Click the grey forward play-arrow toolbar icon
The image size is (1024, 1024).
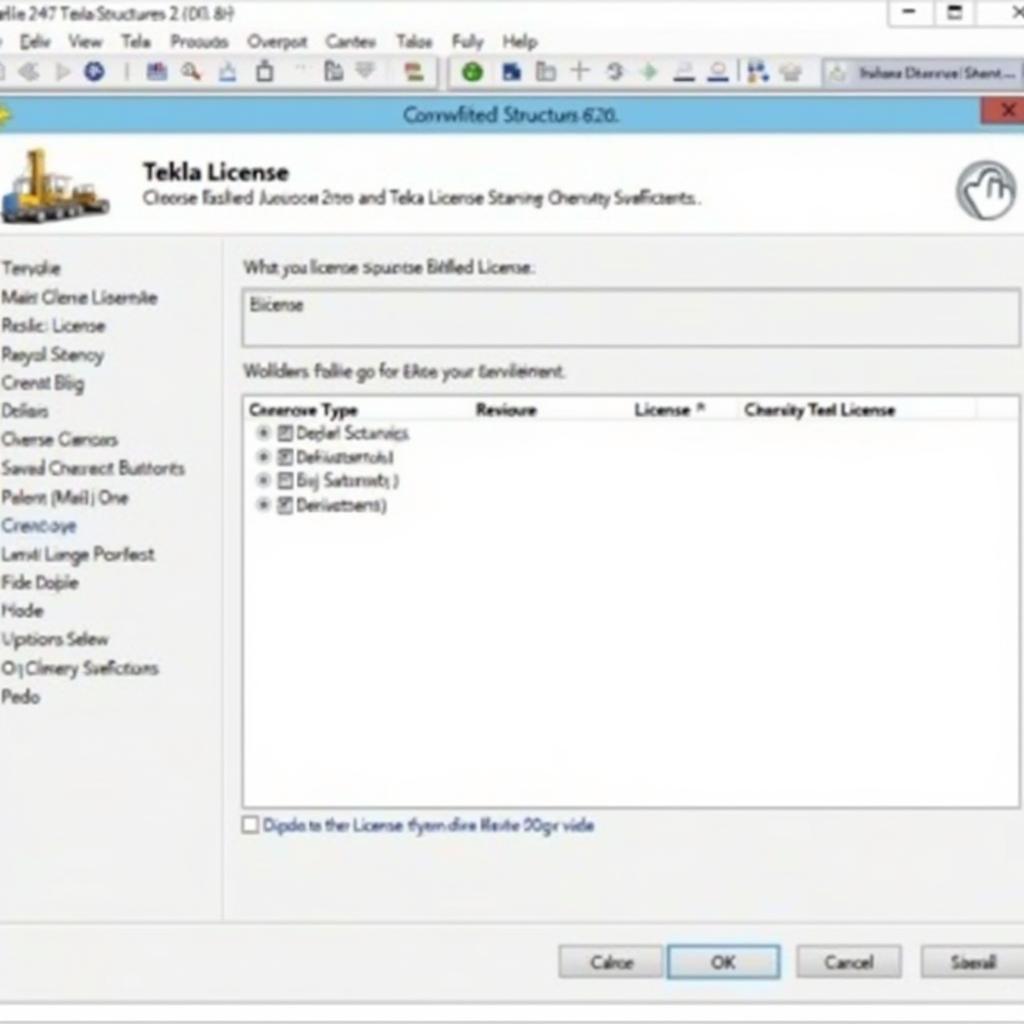63,71
